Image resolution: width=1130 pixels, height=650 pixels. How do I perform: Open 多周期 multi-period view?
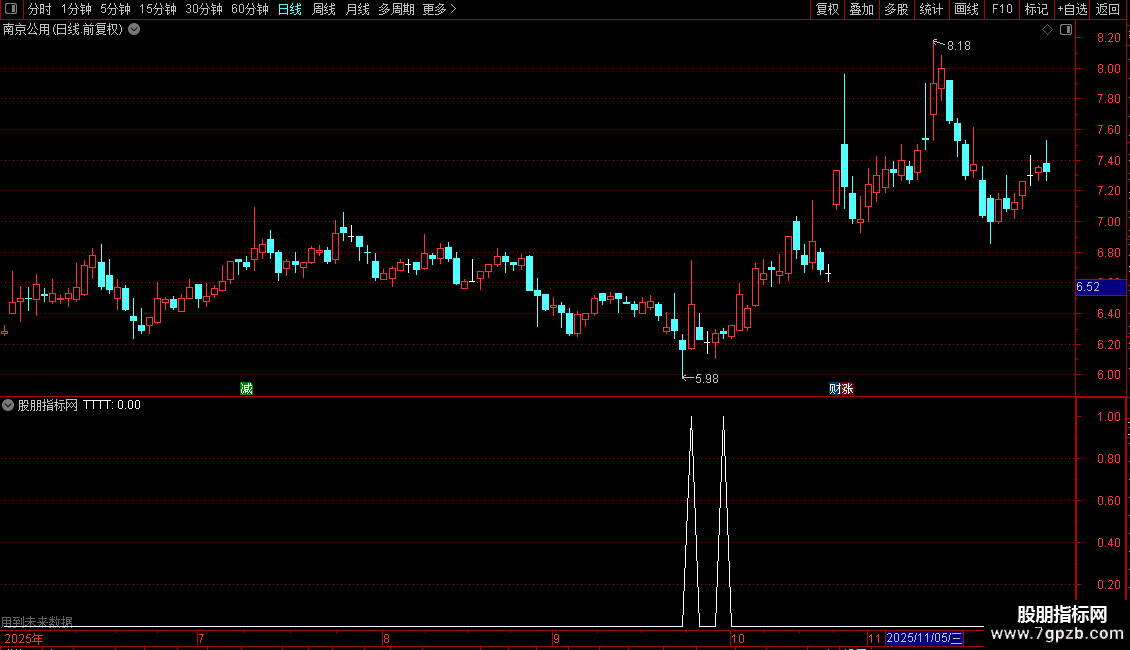point(396,9)
